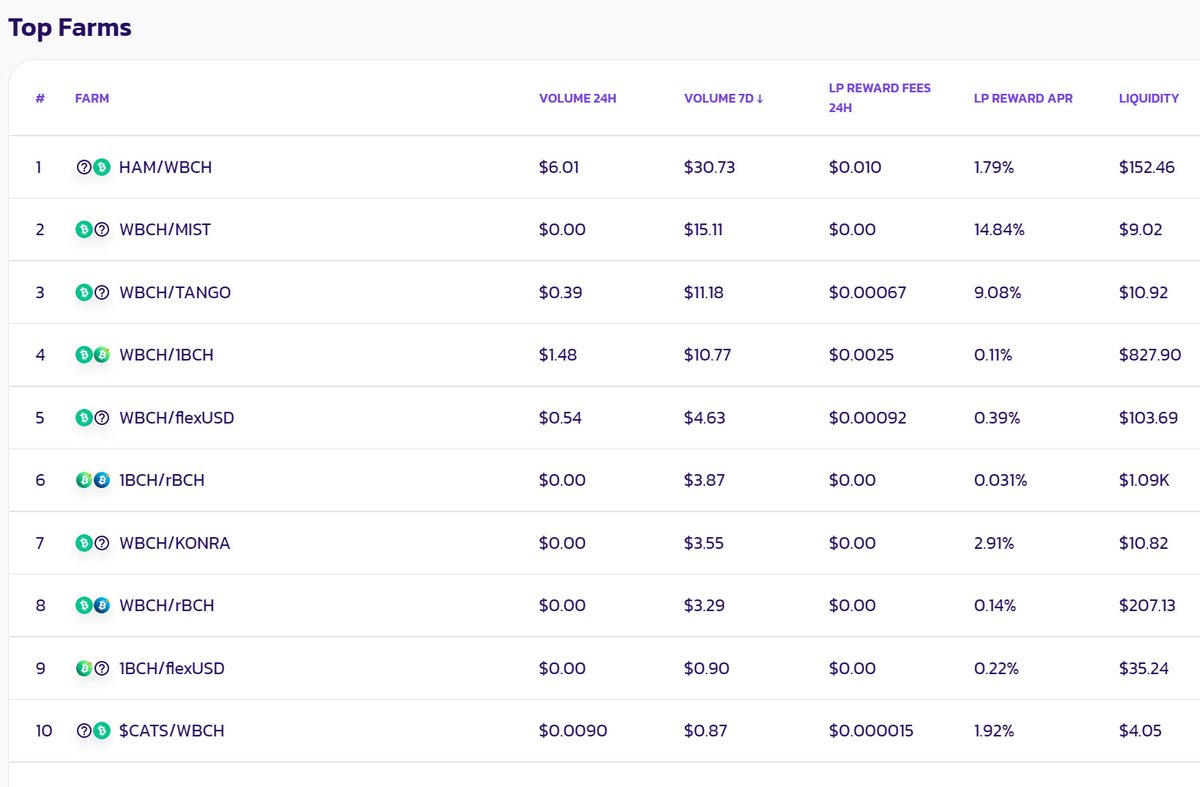1200x787 pixels.
Task: Open the WBCH/MIST farm
Action: point(165,230)
